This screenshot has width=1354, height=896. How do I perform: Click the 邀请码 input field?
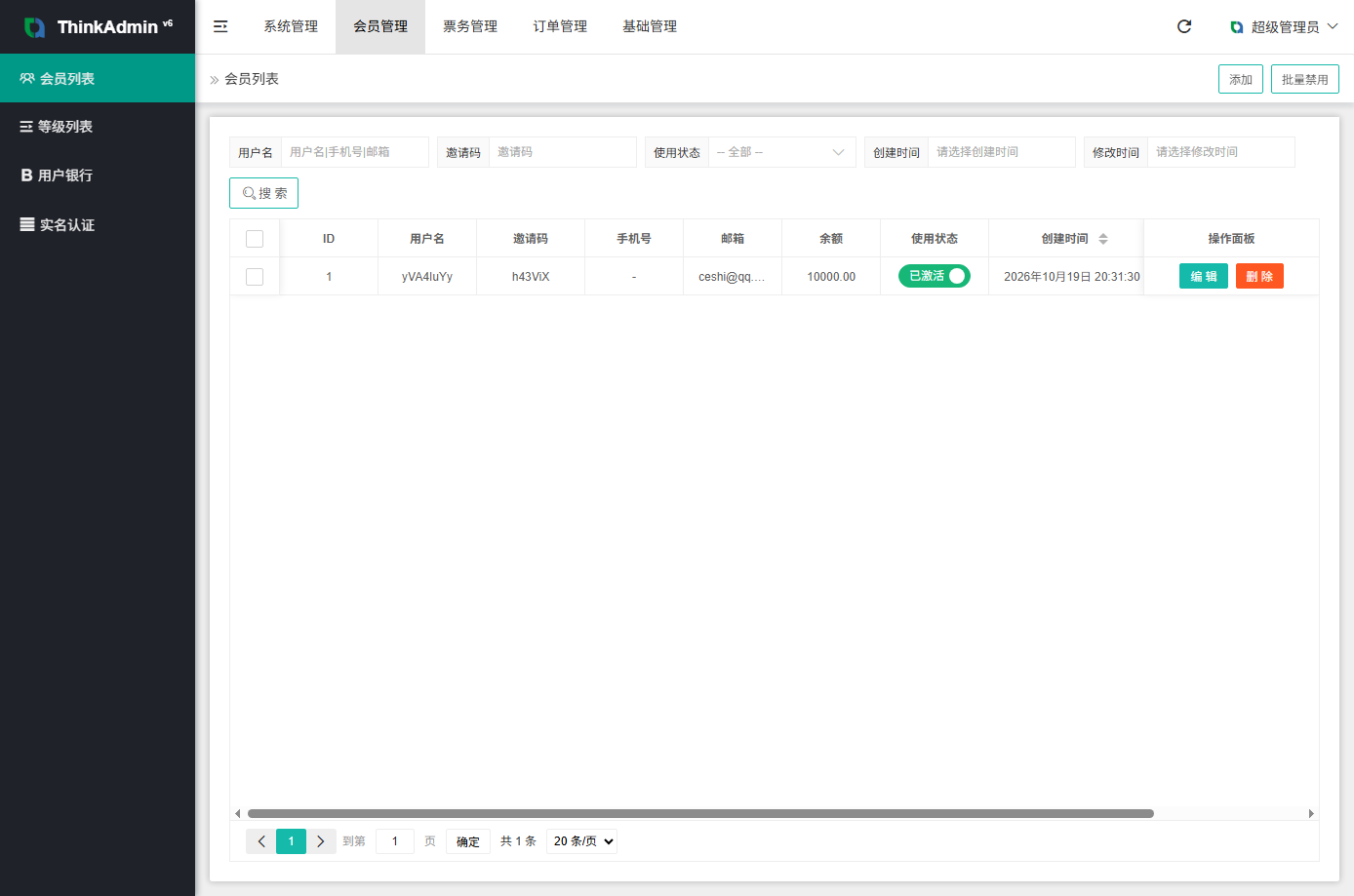tap(563, 152)
